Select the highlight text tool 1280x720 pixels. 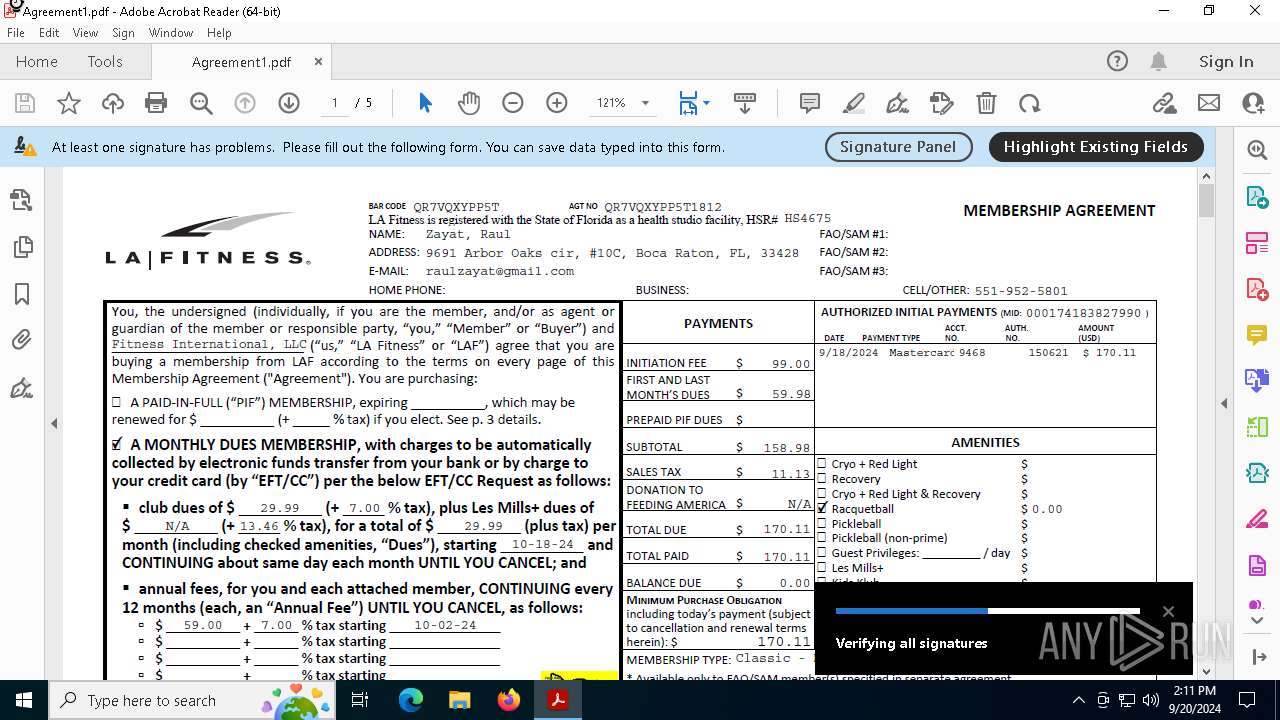point(854,103)
